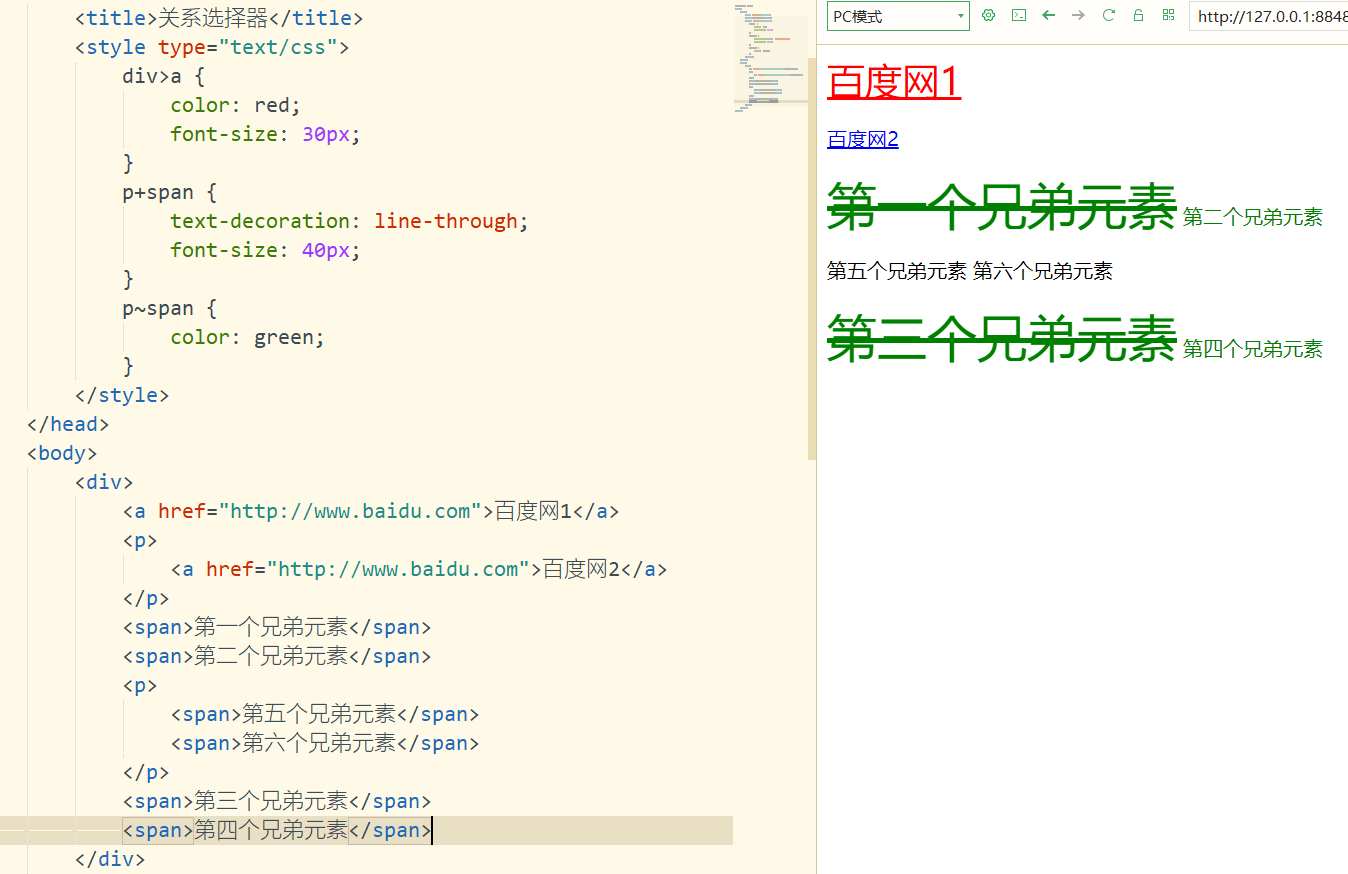The height and width of the screenshot is (874, 1348).
Task: Click the color: green; declaration
Action: [x=247, y=337]
